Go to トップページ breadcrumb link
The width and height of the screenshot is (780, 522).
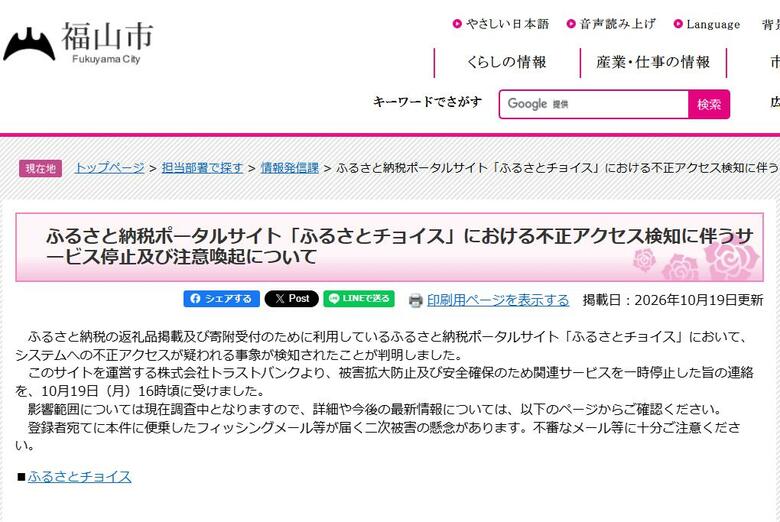click(x=109, y=168)
